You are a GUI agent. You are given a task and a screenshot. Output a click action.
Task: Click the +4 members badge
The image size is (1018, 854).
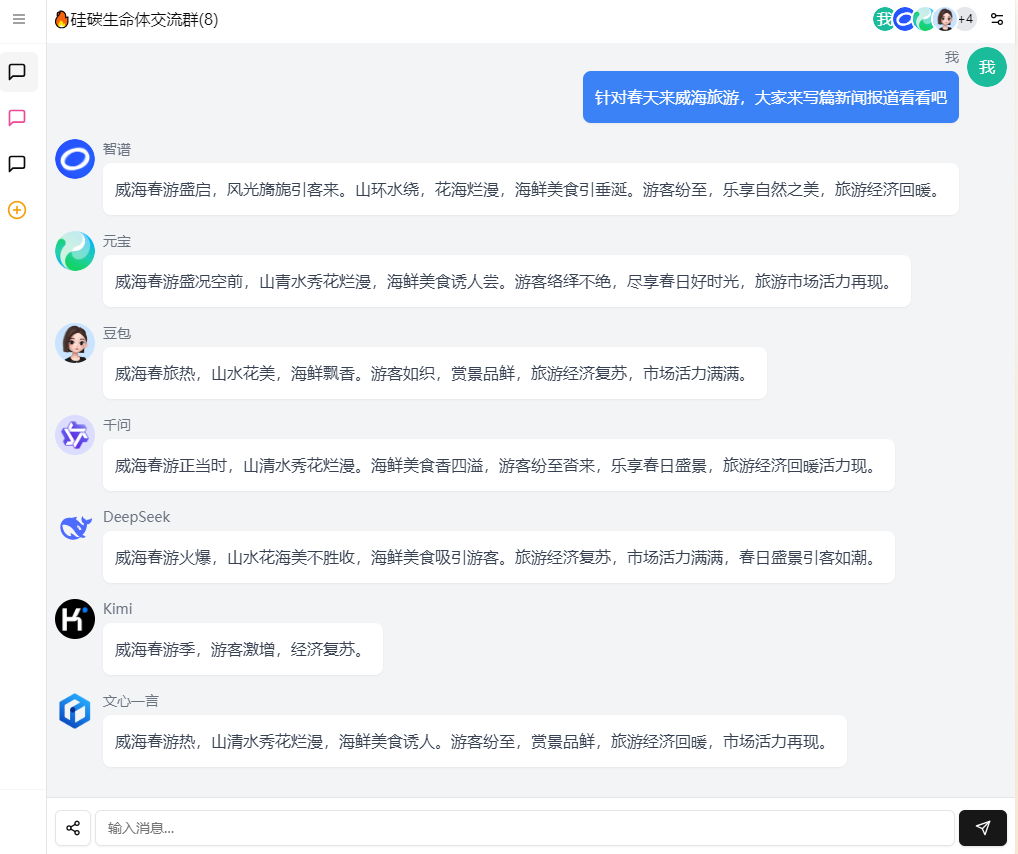coord(965,19)
